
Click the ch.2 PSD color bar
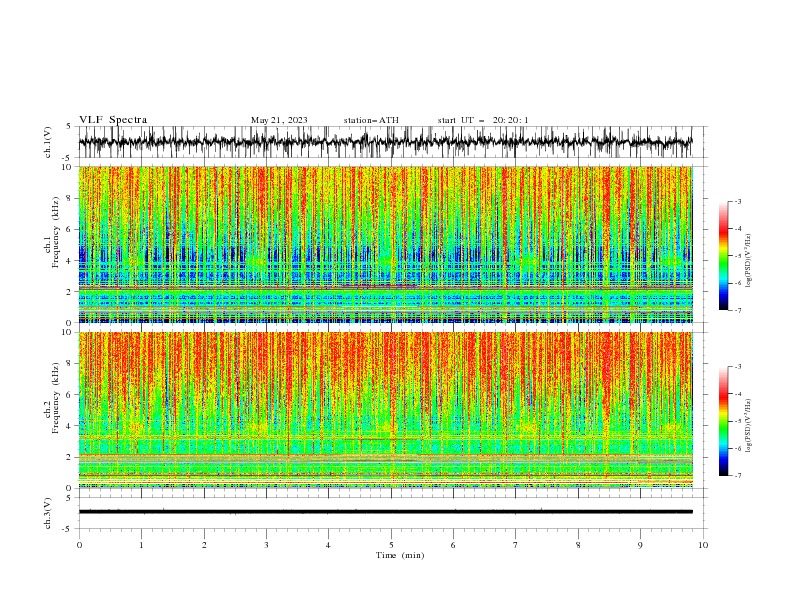click(x=723, y=421)
